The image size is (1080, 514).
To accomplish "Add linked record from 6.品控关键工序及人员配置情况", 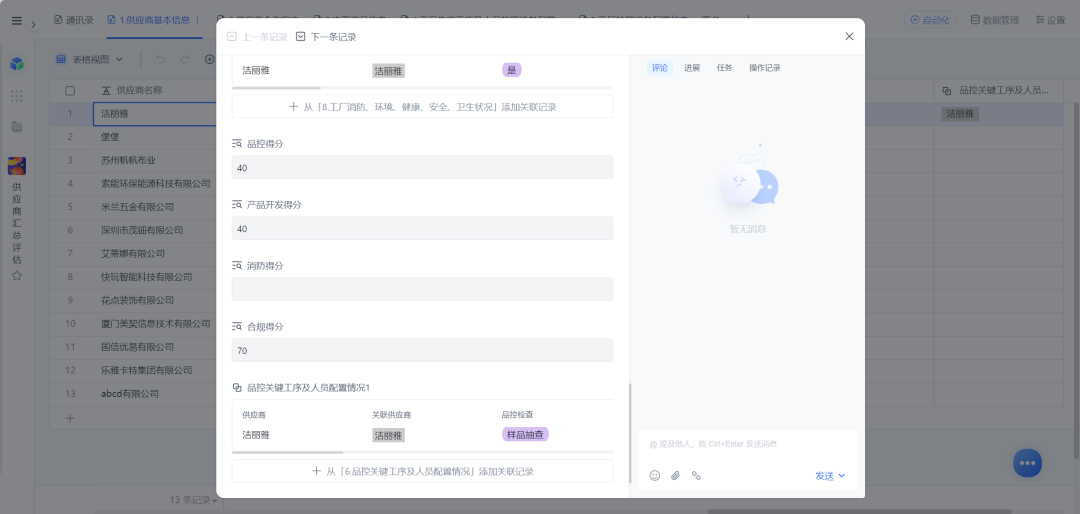I will point(422,471).
